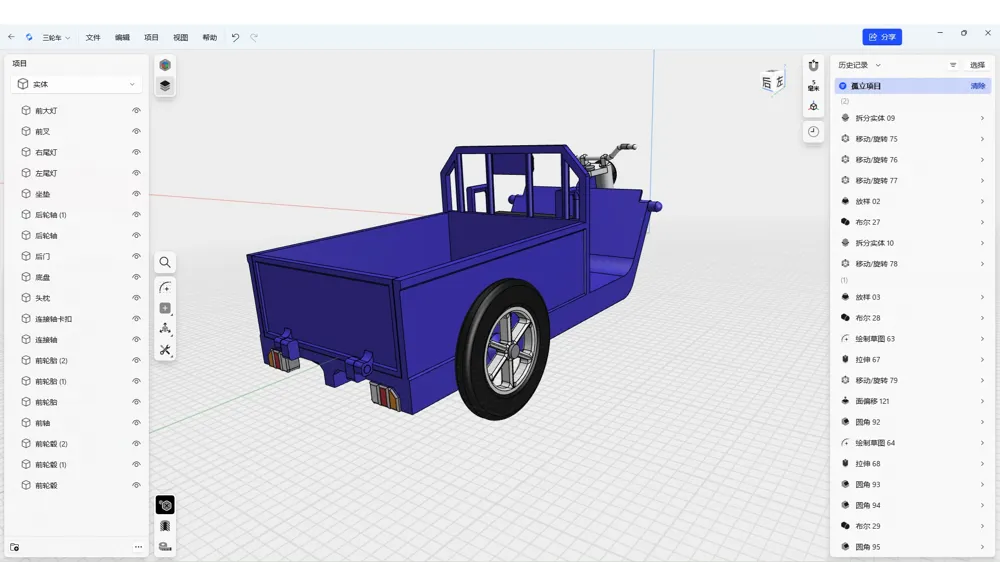Screen dimensions: 1000x562
Task: Click the red right tail light on the model
Action: pos(385,396)
